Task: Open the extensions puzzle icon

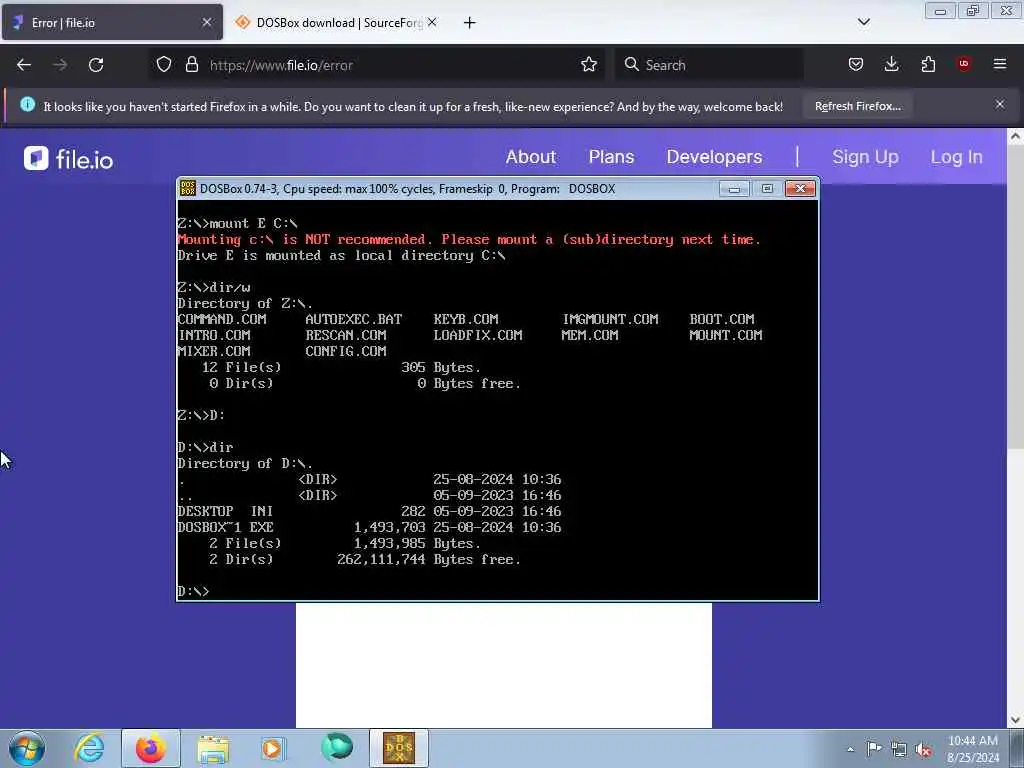Action: tap(928, 65)
